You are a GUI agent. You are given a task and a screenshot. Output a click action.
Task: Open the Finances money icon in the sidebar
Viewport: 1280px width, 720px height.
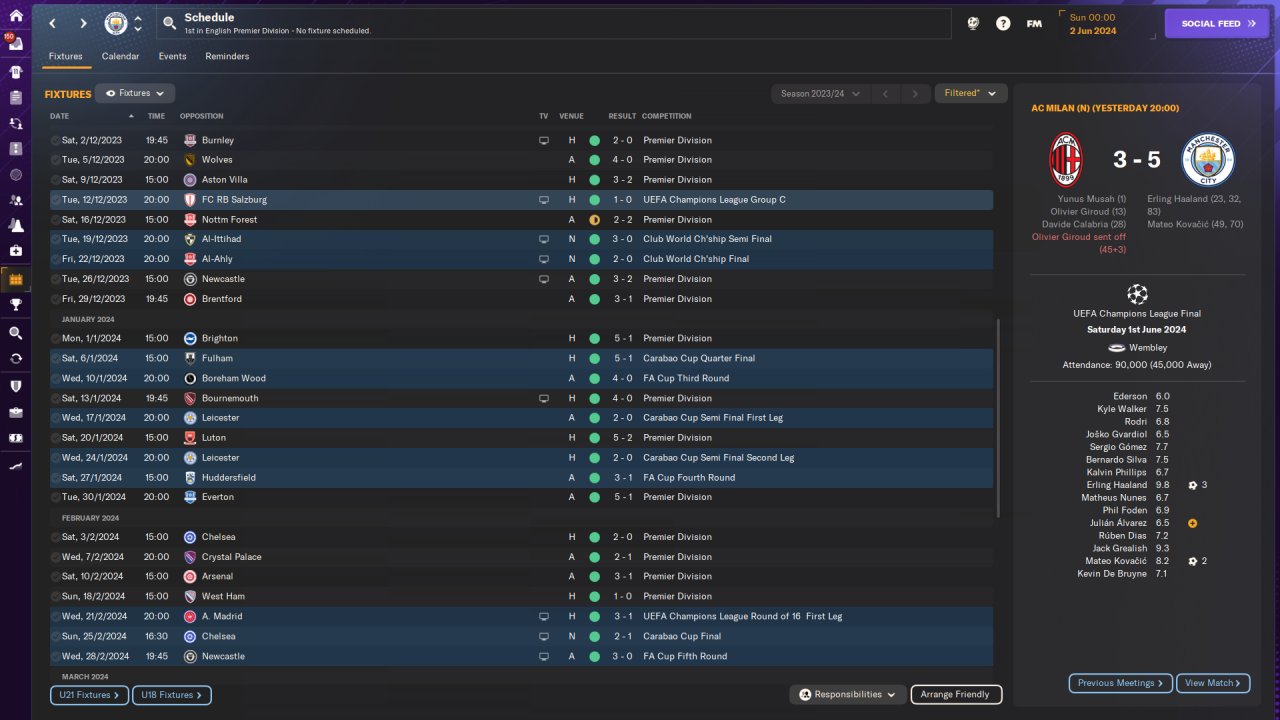(x=15, y=438)
